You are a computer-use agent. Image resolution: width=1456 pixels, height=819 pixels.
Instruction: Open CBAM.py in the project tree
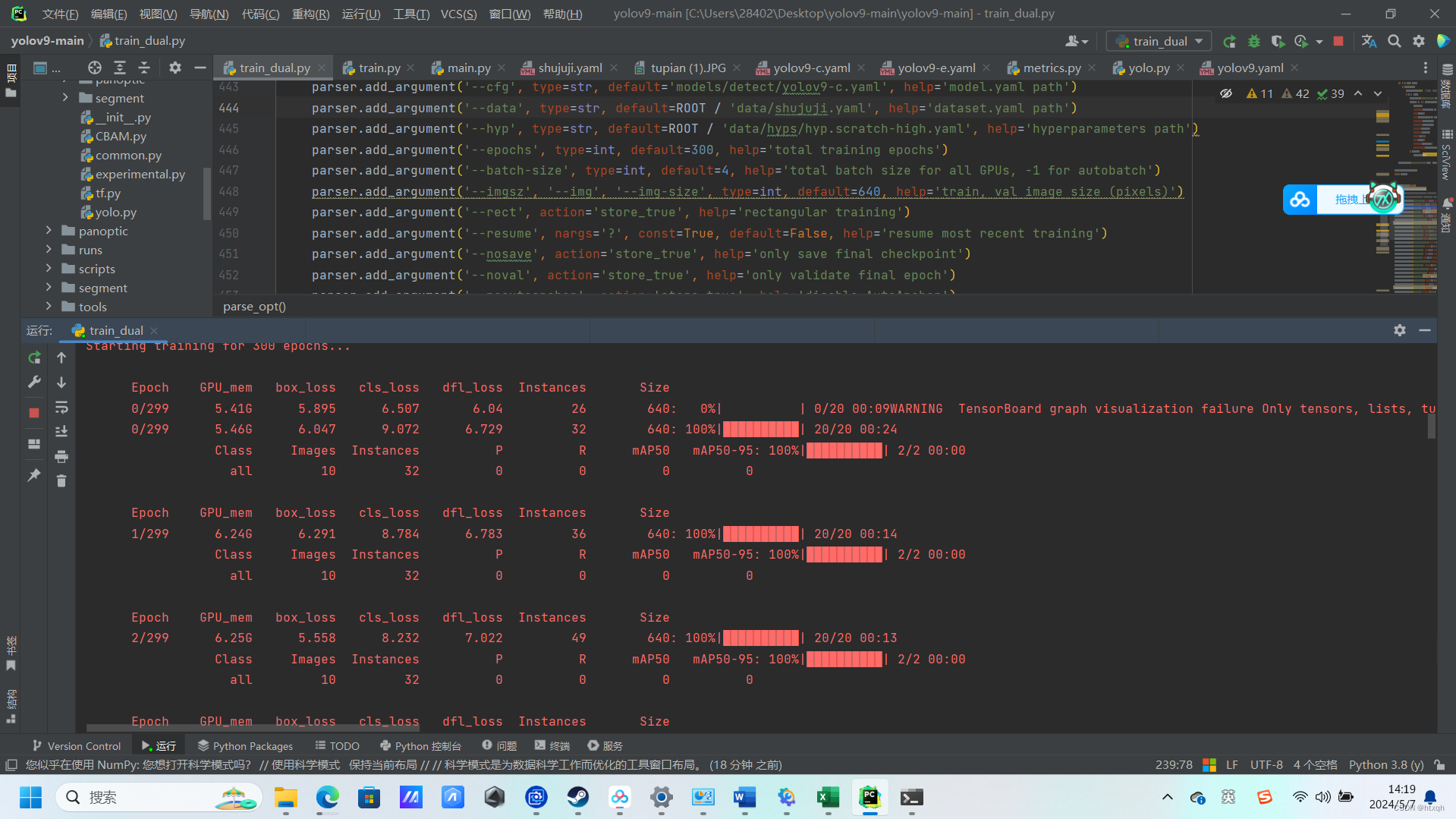coord(121,136)
